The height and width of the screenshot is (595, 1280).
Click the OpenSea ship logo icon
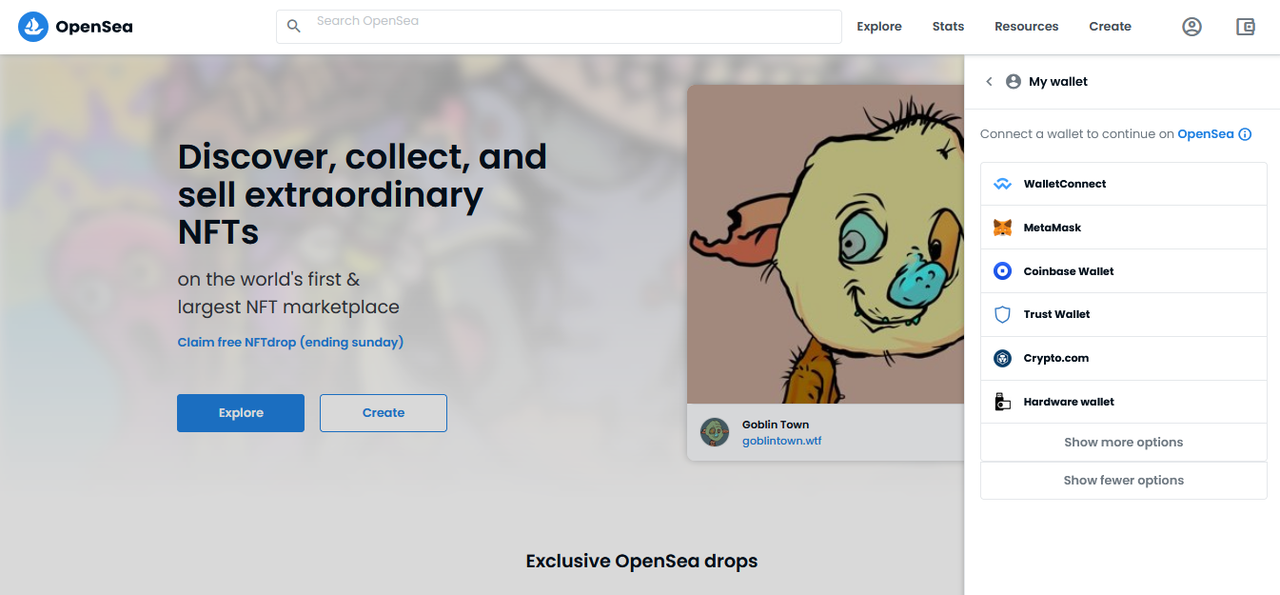click(x=33, y=27)
